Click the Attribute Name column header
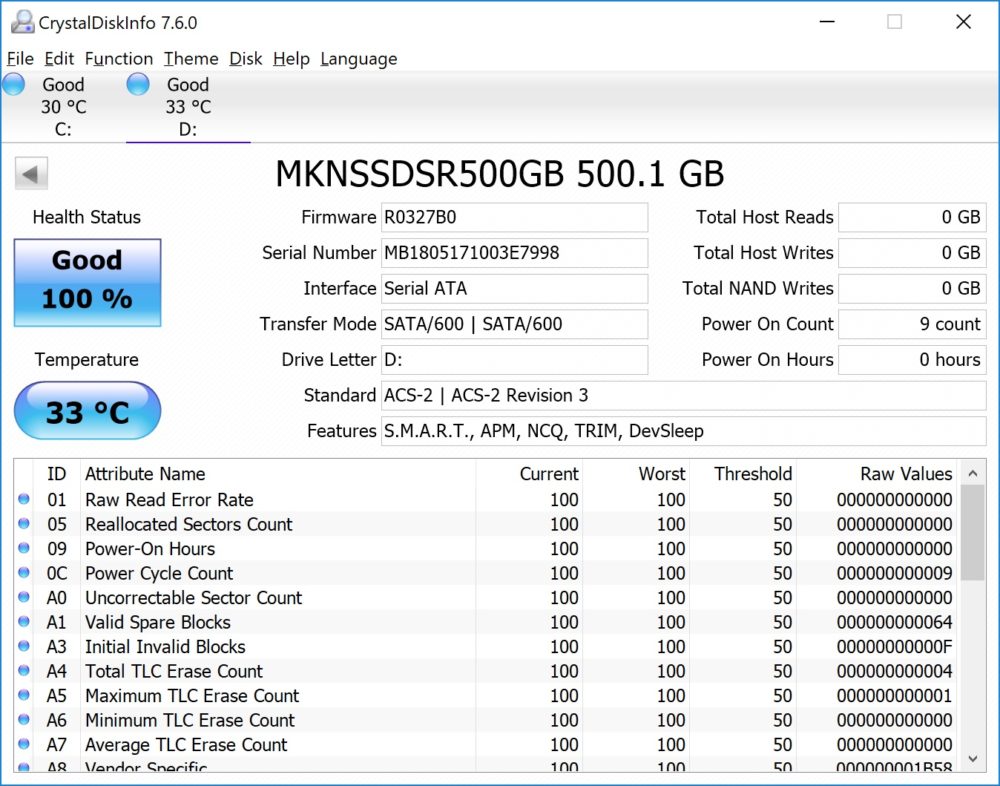 [278, 473]
